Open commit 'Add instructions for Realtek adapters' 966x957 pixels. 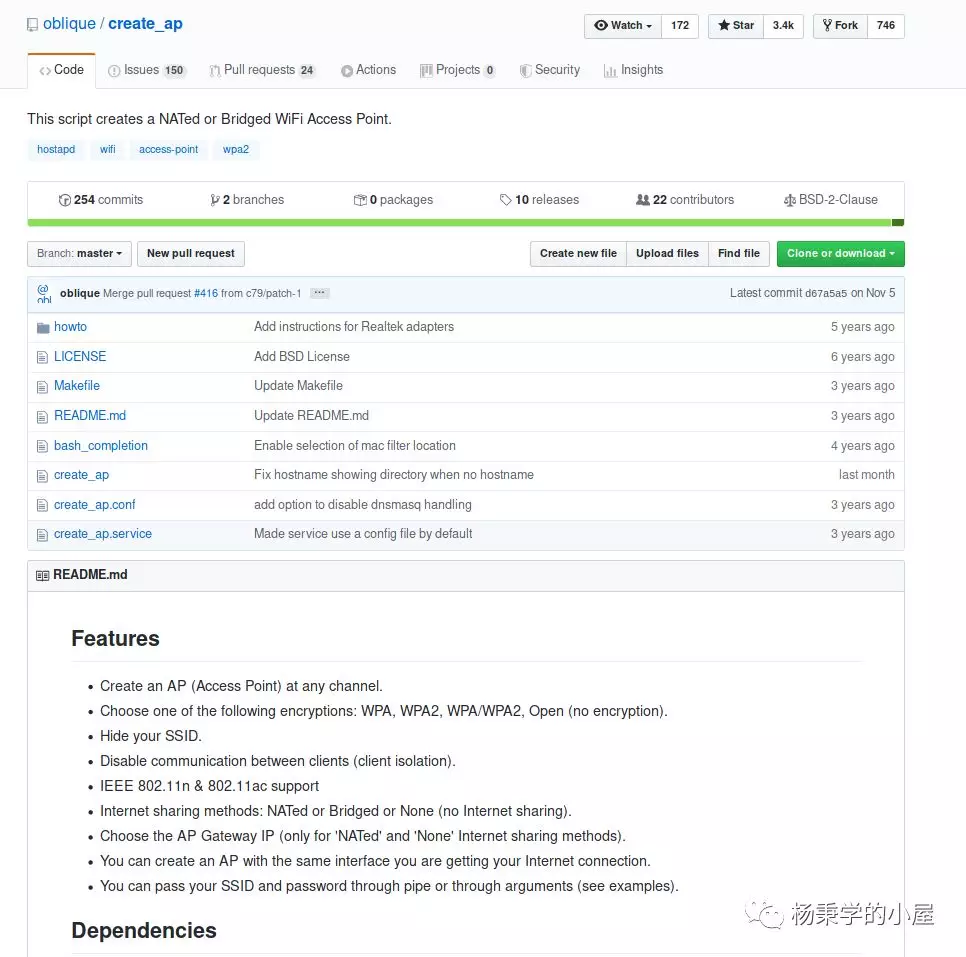(x=354, y=327)
